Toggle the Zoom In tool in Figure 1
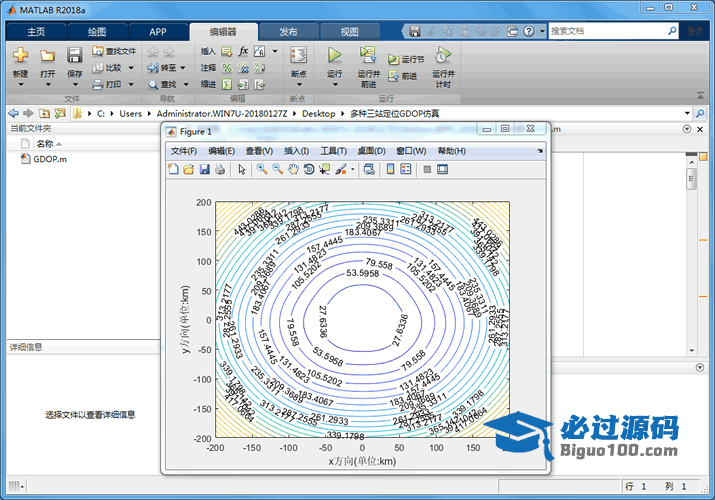The image size is (715, 500). coord(262,170)
